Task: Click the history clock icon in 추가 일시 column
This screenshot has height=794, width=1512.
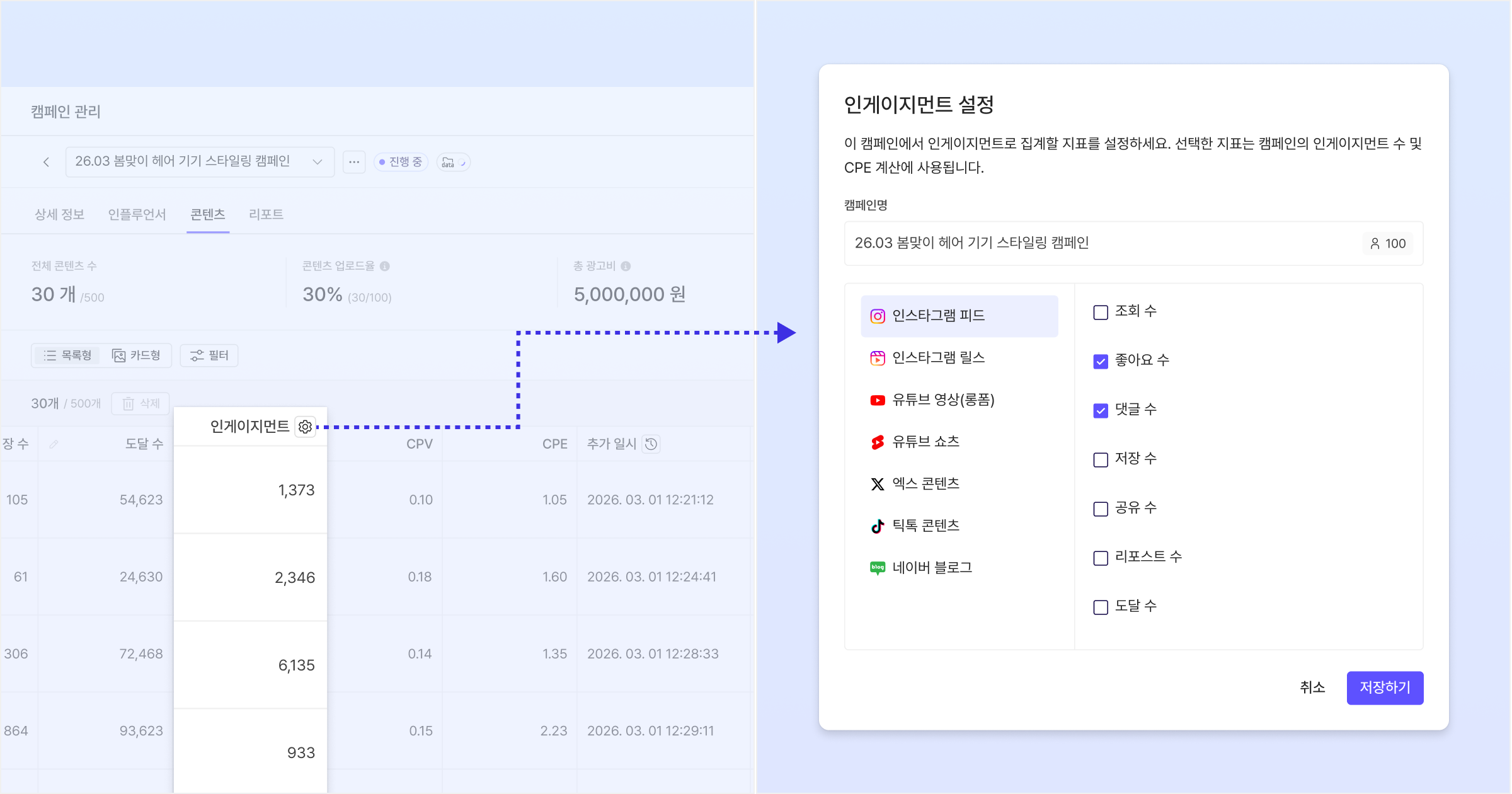Action: [x=651, y=444]
